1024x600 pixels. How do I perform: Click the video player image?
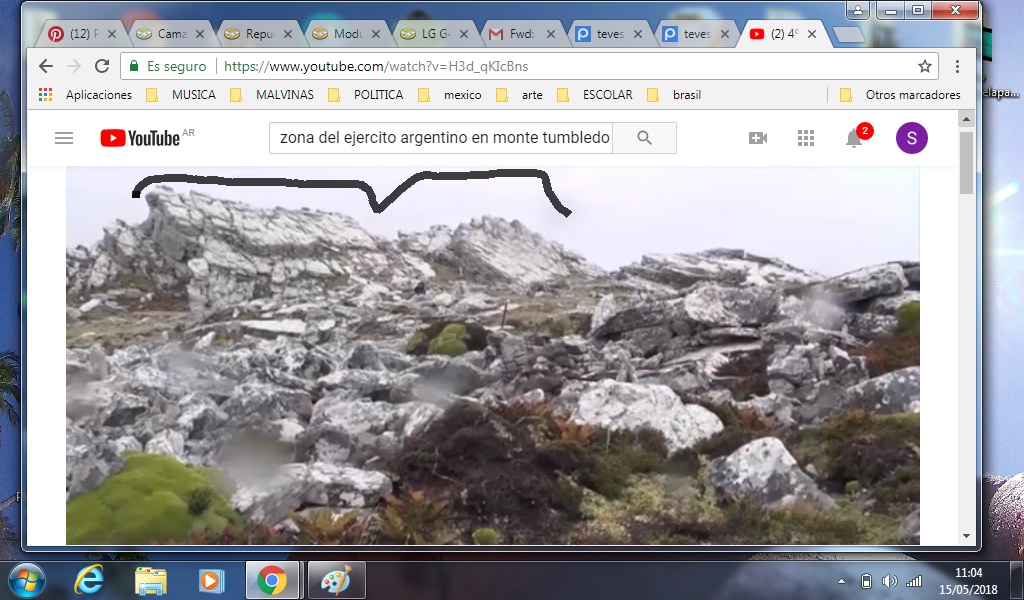tap(492, 355)
